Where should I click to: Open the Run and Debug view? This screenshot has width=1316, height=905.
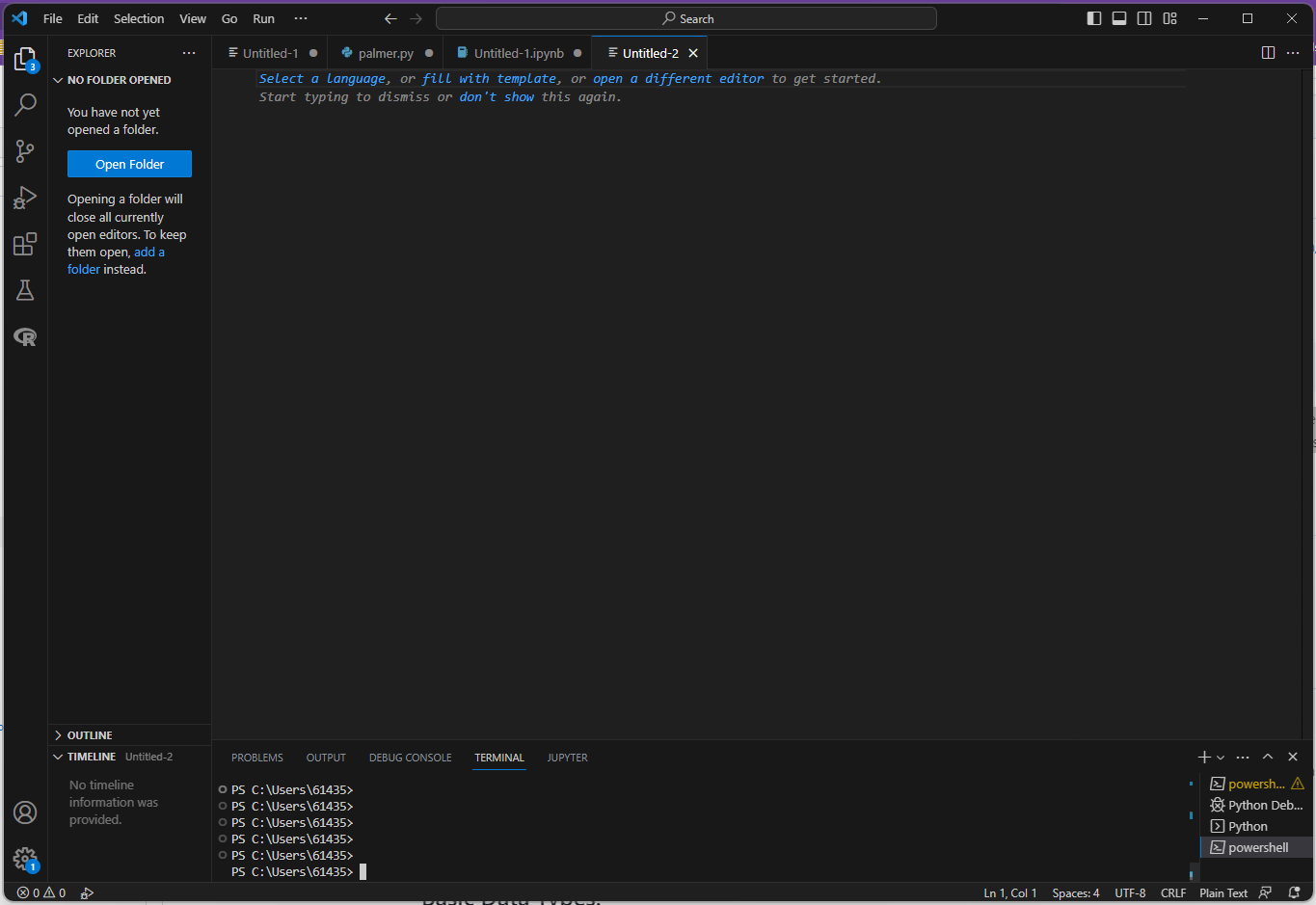coord(24,198)
